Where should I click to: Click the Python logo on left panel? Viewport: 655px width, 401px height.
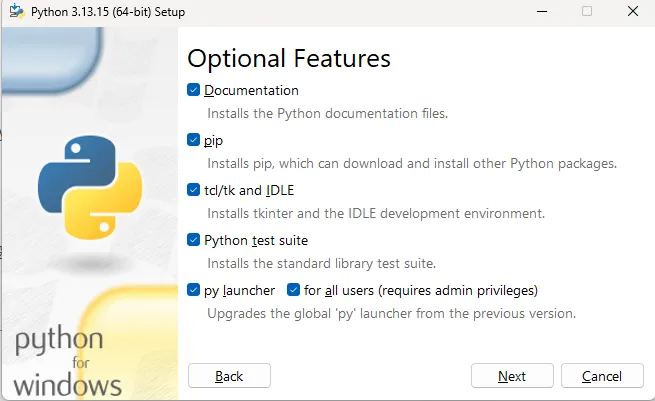pyautogui.click(x=90, y=188)
